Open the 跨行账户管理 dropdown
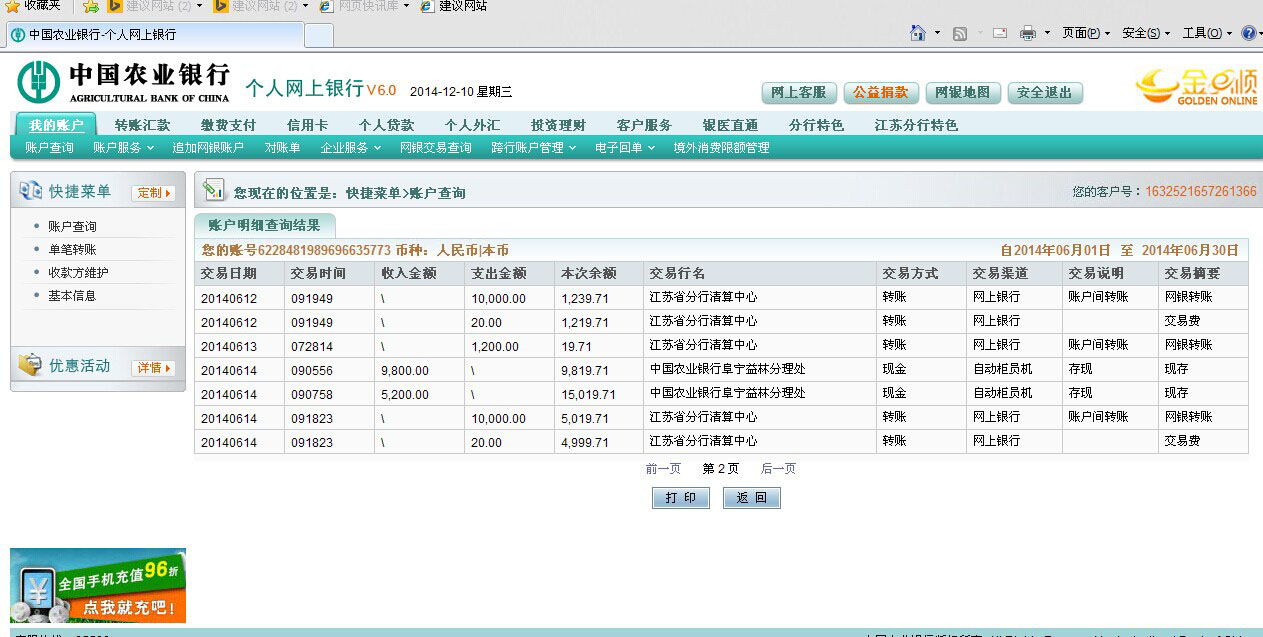The height and width of the screenshot is (637, 1263). [533, 148]
